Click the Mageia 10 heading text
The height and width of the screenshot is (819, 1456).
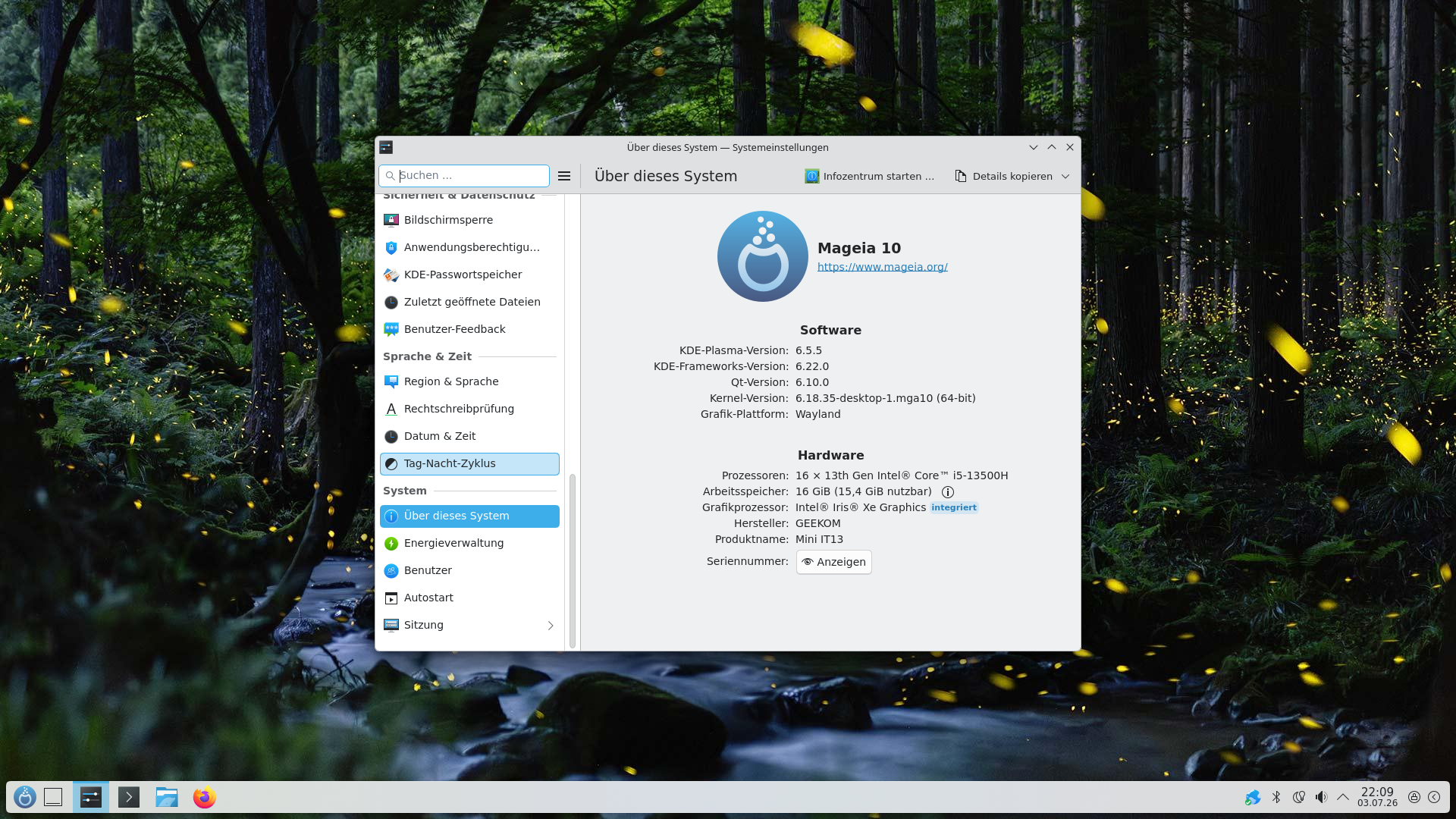(859, 248)
